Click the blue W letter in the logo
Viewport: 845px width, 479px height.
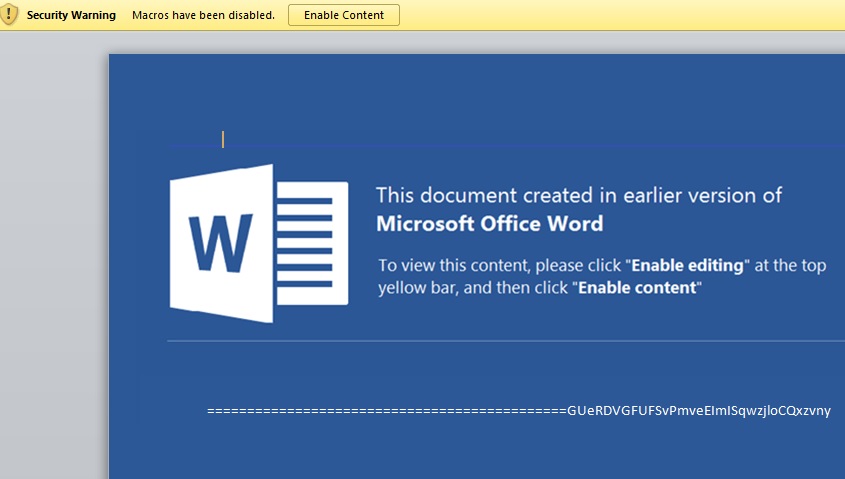point(222,243)
